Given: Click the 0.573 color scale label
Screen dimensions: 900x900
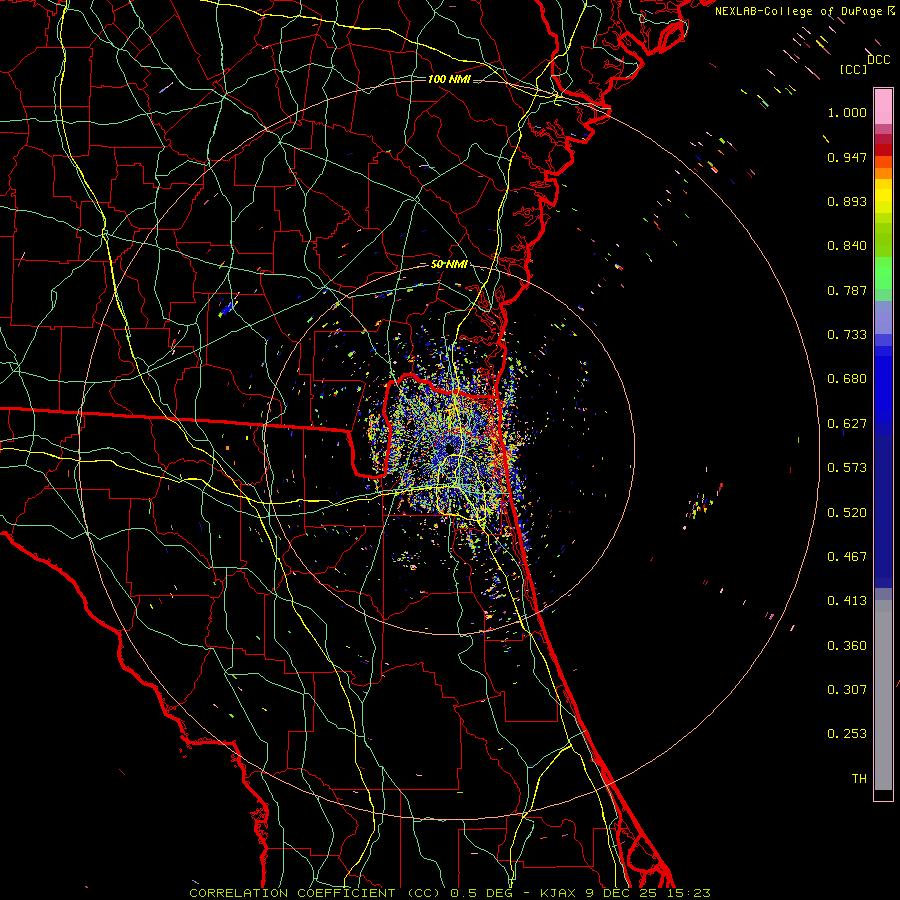Looking at the screenshot, I should [847, 468].
